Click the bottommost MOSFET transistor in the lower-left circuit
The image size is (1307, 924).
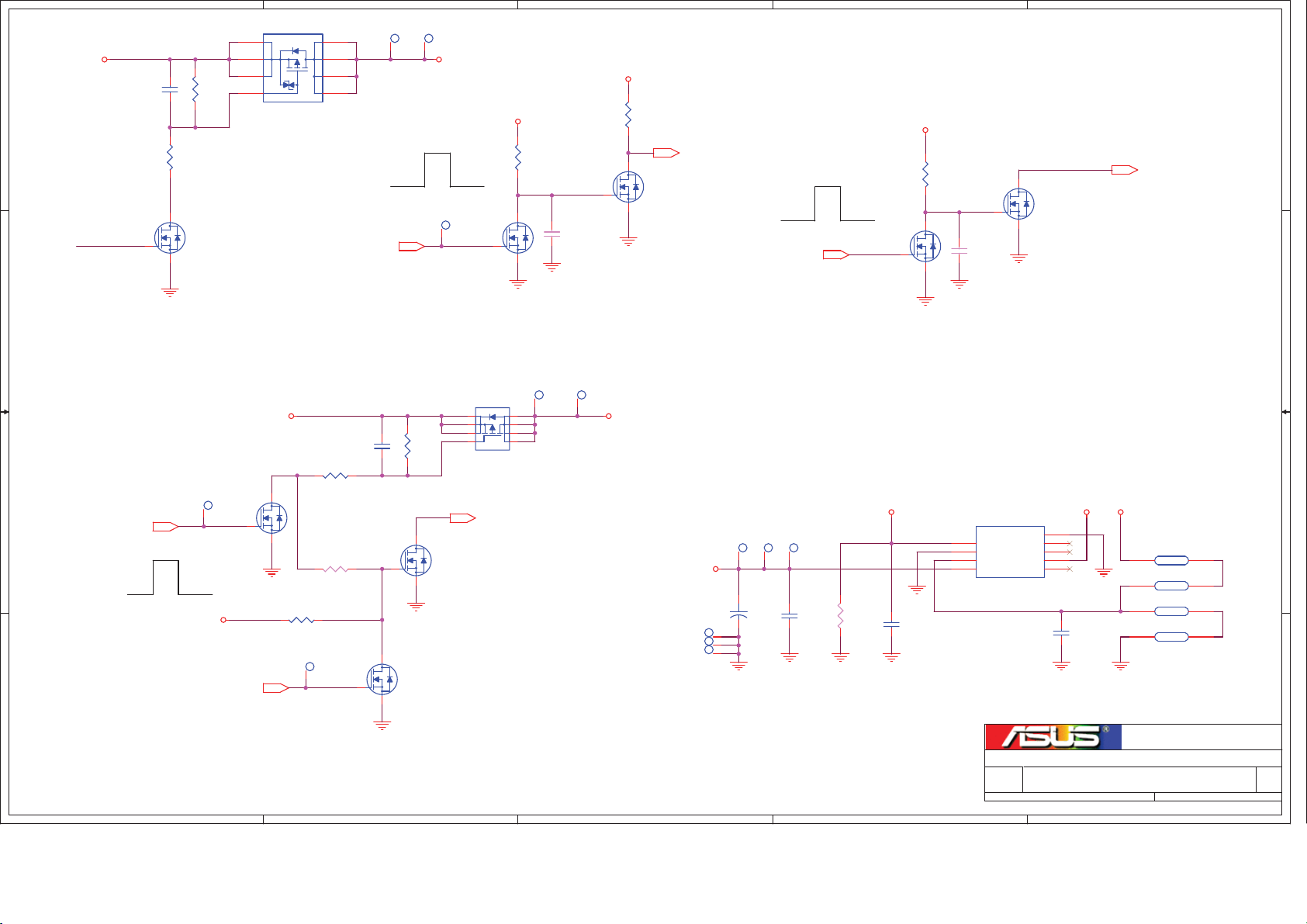pos(382,680)
